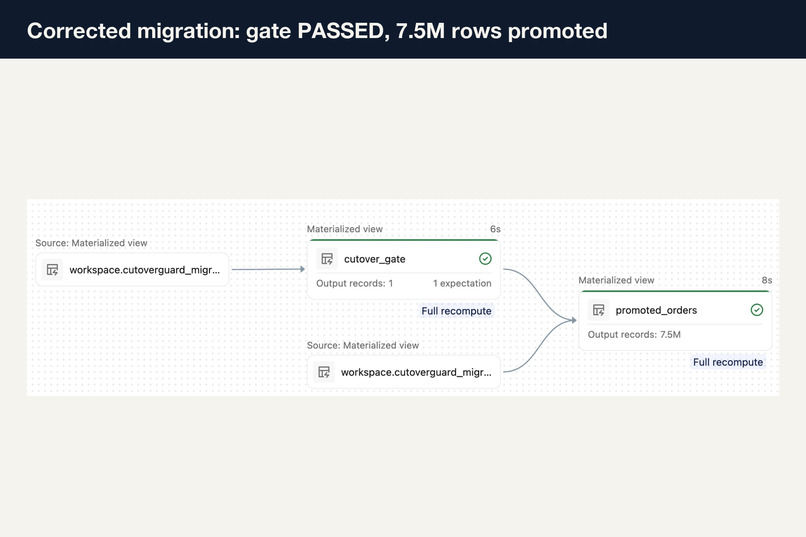The width and height of the screenshot is (806, 537).
Task: Click 'Output records: 1' on cutover_gate
Action: click(x=354, y=283)
